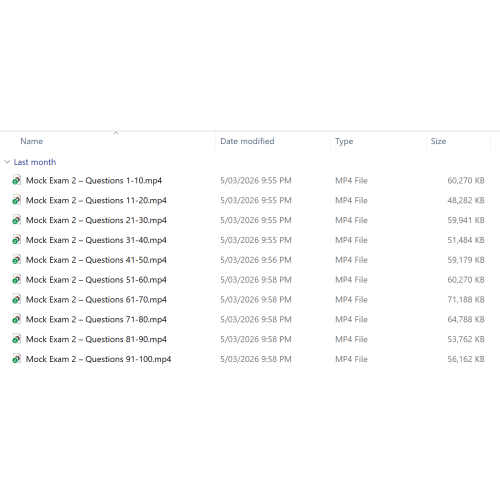
Task: Sort files by Date modified column
Action: pos(247,141)
